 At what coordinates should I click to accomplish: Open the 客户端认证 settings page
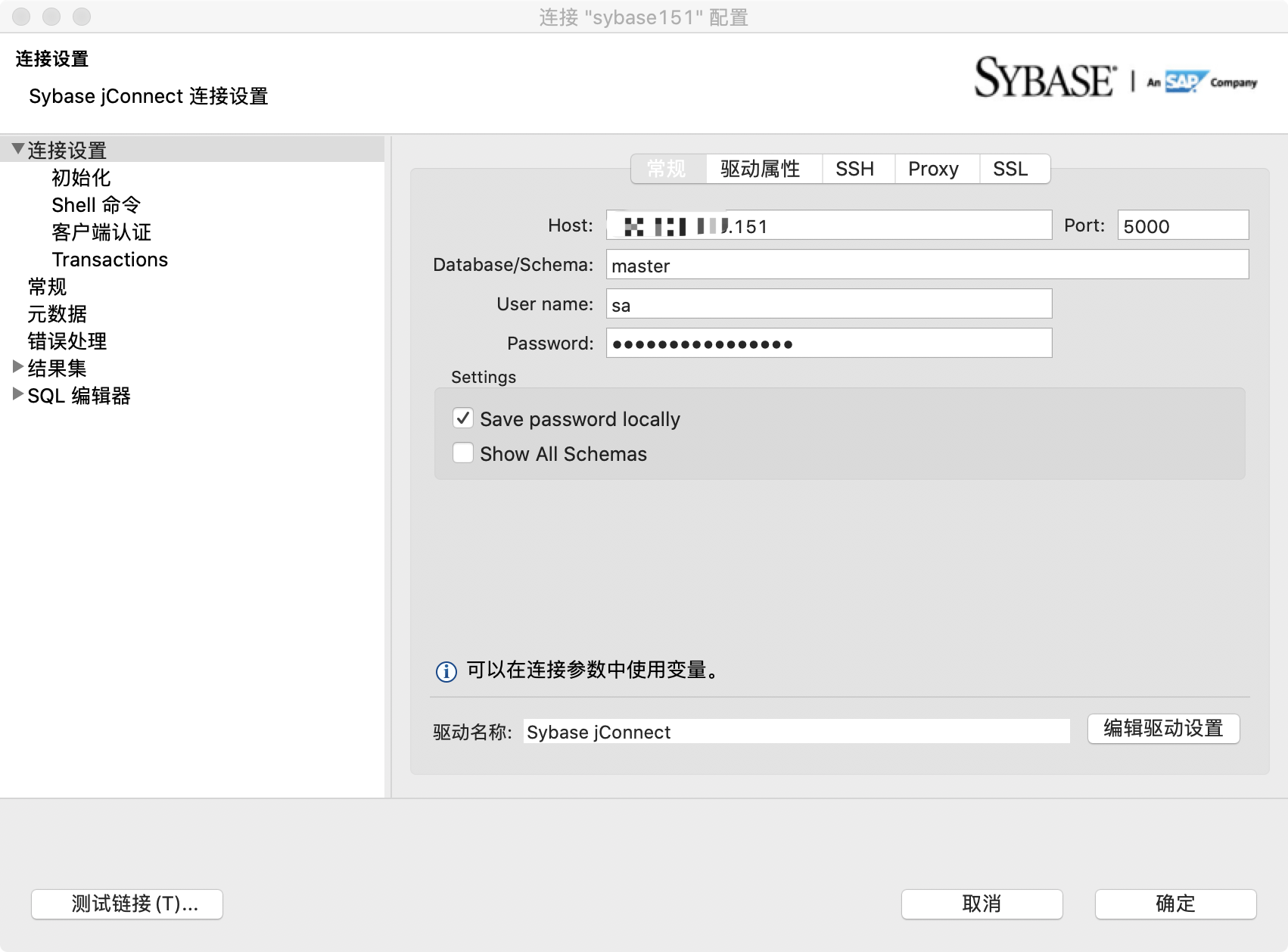tap(100, 232)
